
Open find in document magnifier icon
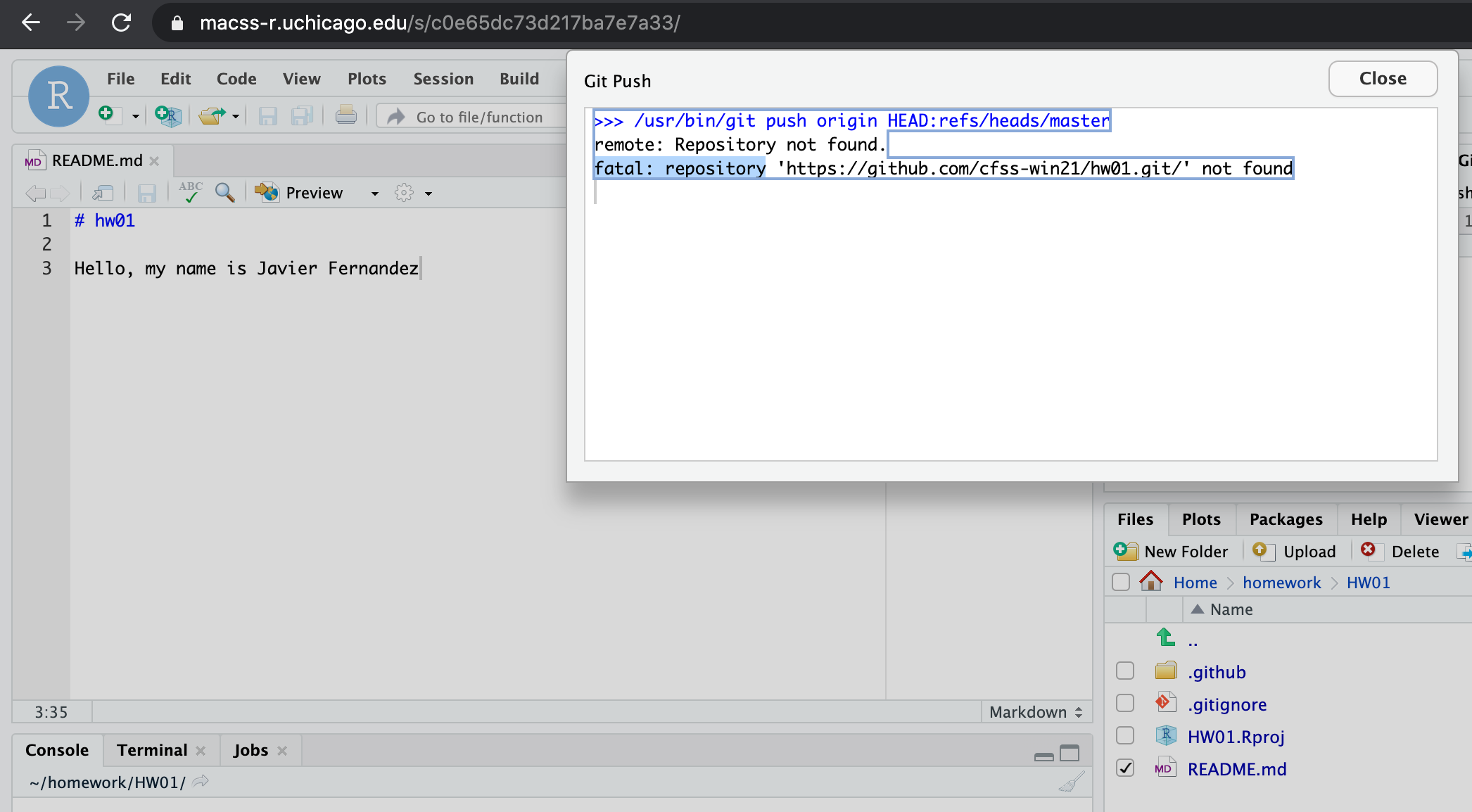click(225, 193)
